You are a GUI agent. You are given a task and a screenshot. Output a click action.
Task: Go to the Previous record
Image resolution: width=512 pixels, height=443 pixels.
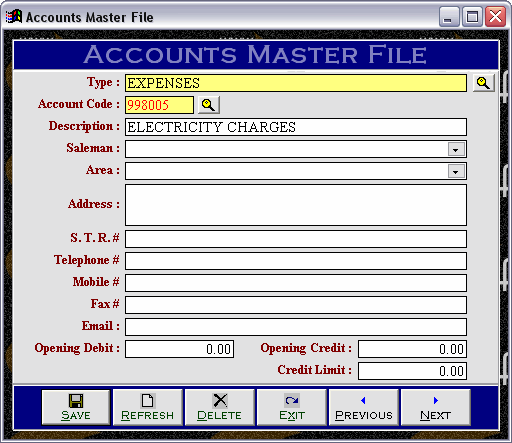(x=364, y=407)
